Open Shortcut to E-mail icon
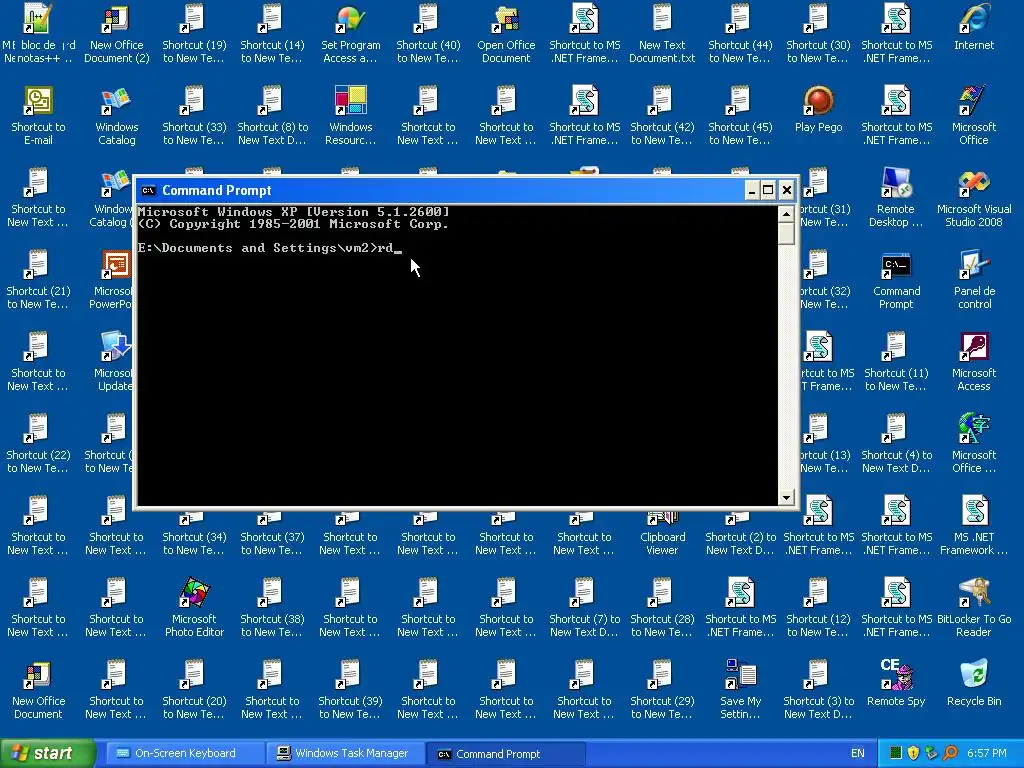This screenshot has height=768, width=1024. coord(38,115)
